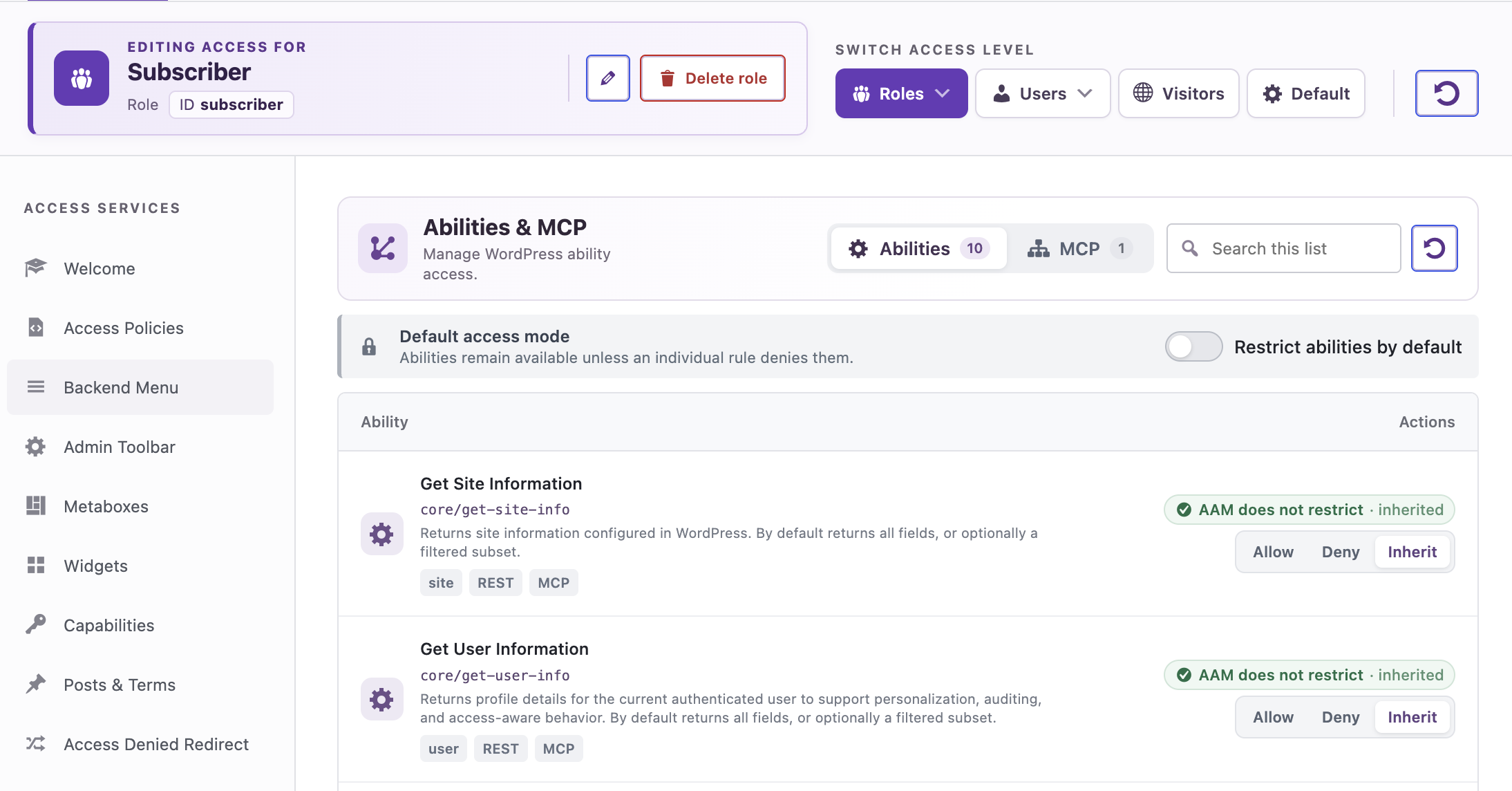
Task: Select Deny for Get User Information
Action: pyautogui.click(x=1340, y=717)
